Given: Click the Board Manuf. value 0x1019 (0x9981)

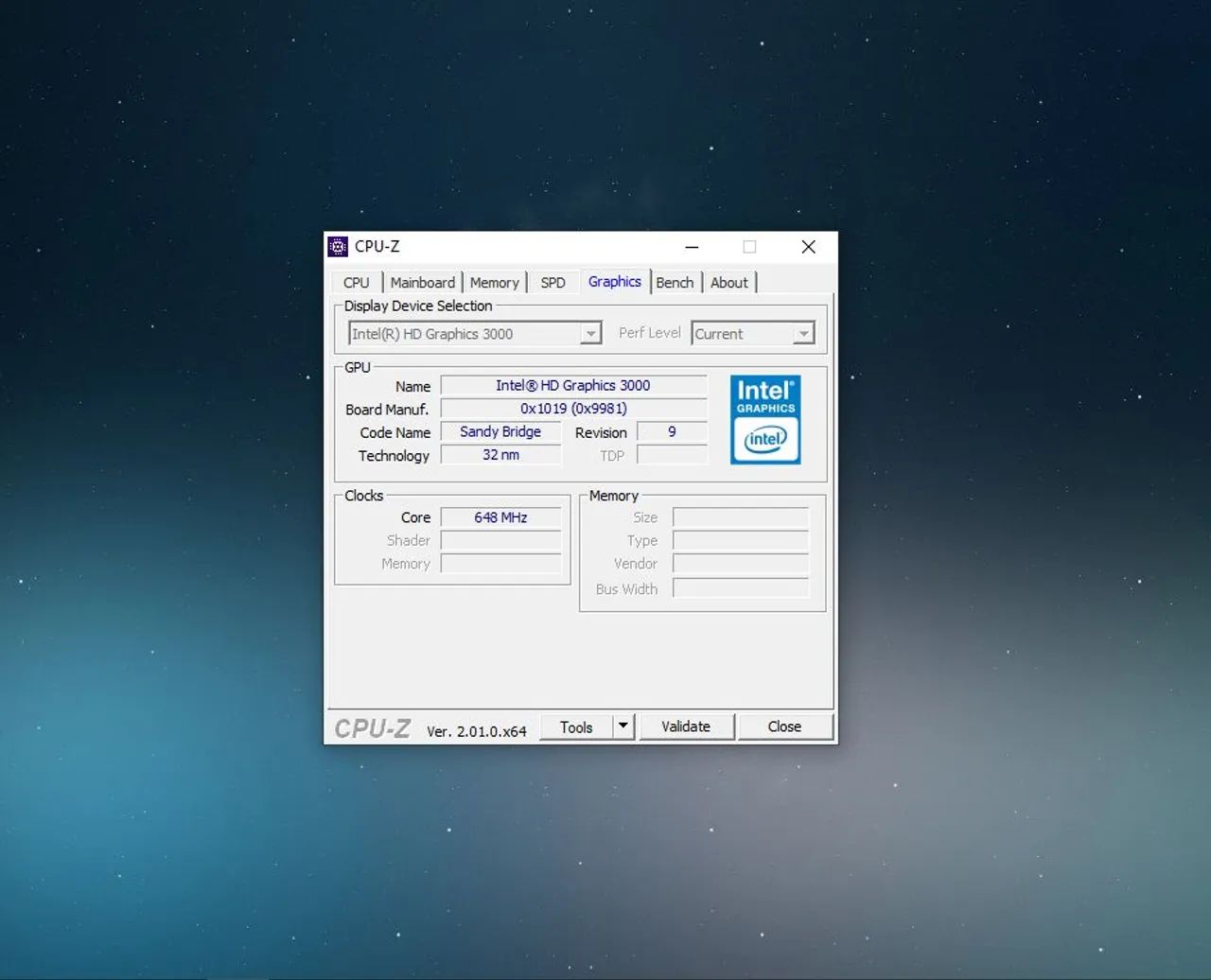Looking at the screenshot, I should (573, 409).
